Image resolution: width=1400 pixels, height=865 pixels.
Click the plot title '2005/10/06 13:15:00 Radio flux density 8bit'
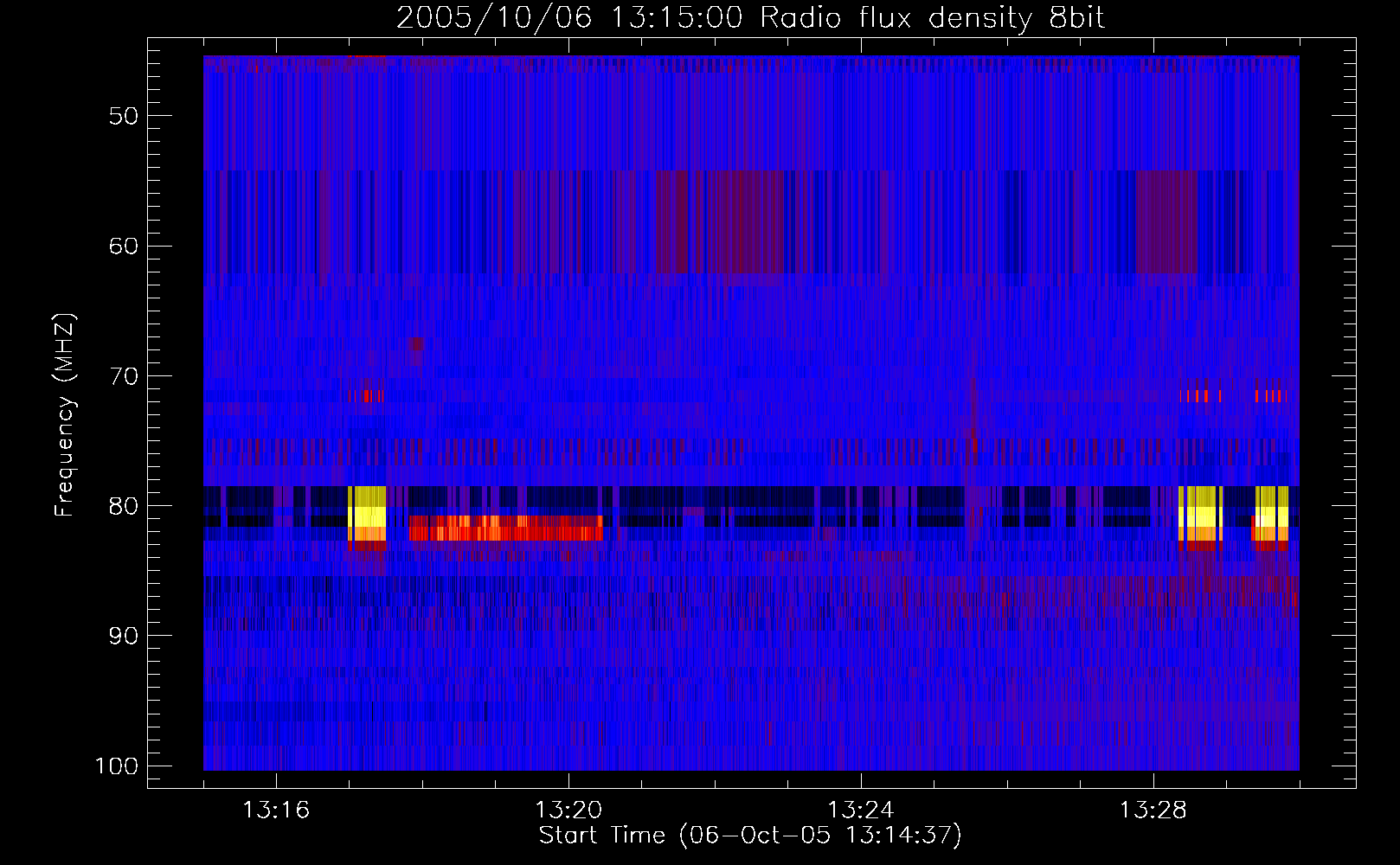[x=750, y=18]
